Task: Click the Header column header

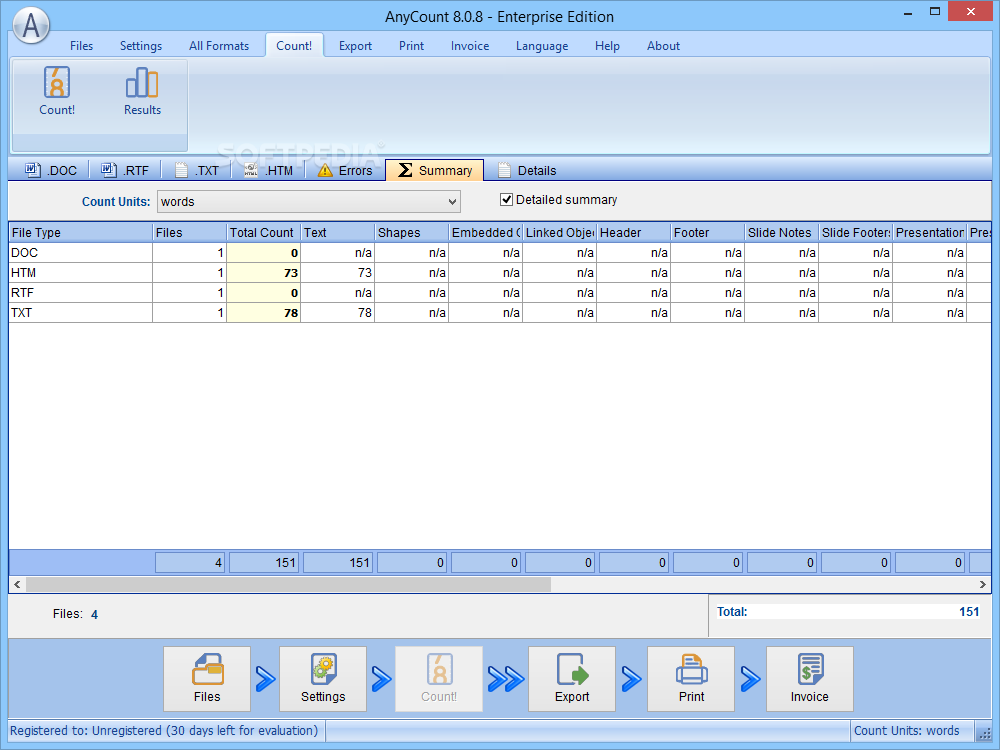Action: (x=634, y=233)
